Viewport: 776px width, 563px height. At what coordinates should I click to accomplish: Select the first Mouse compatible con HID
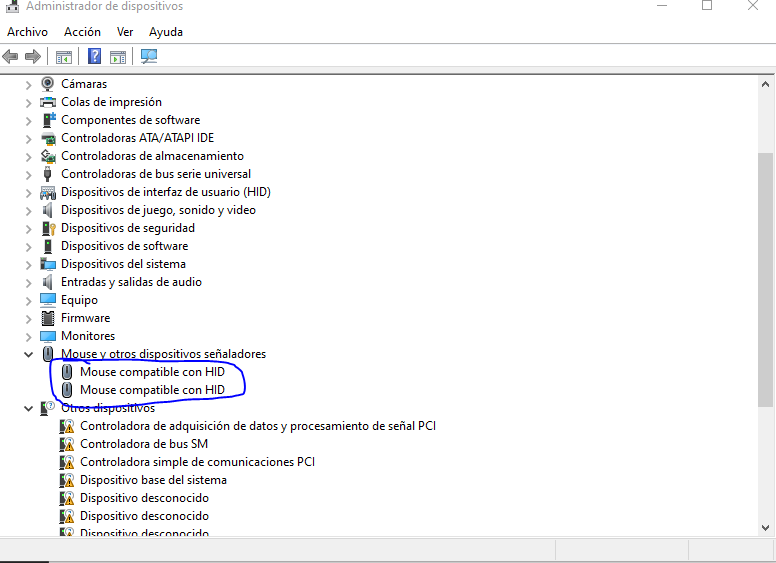pyautogui.click(x=152, y=372)
